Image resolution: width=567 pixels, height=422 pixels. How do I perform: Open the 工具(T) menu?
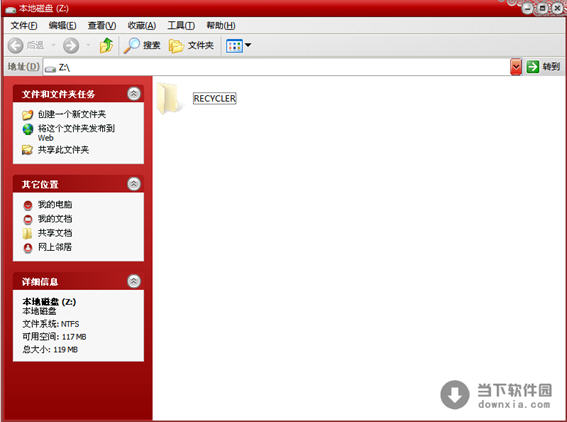point(181,26)
